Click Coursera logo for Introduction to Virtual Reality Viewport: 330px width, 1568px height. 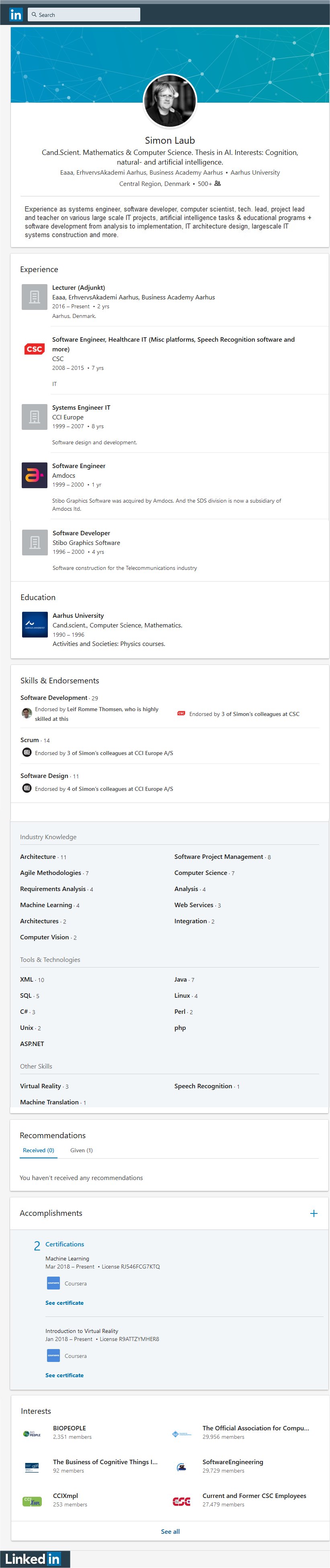pyautogui.click(x=53, y=1355)
